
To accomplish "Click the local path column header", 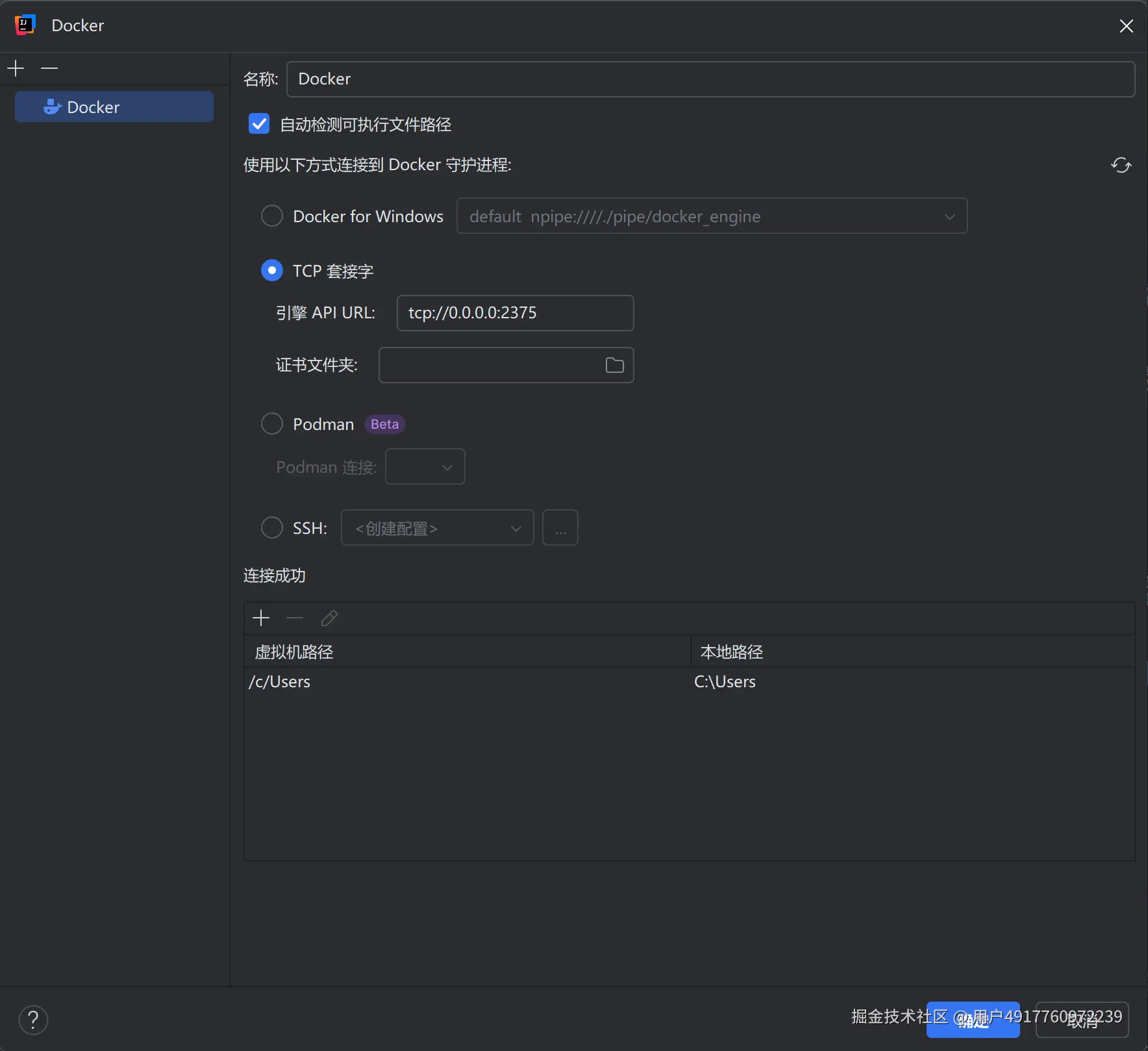I will pyautogui.click(x=912, y=652).
